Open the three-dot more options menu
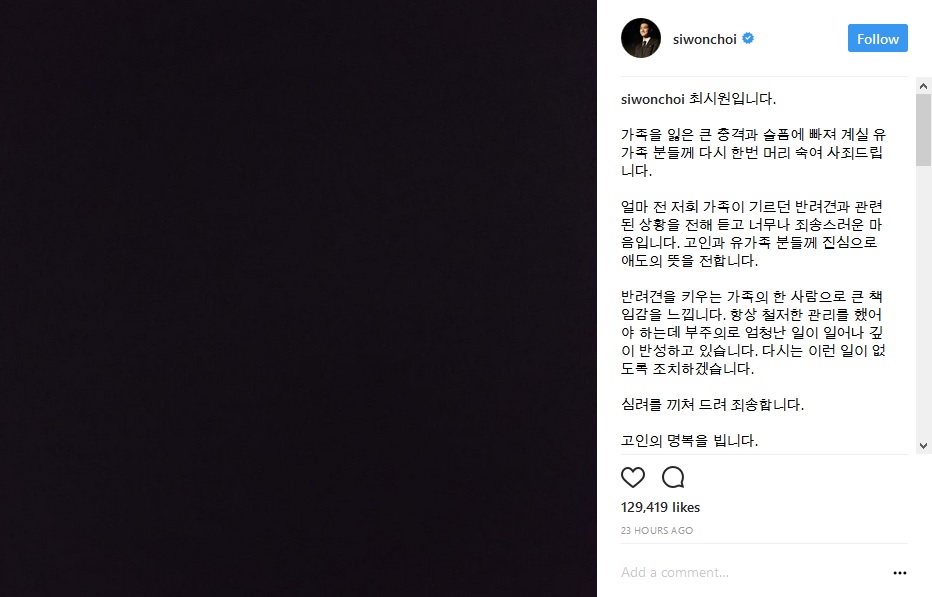Image resolution: width=932 pixels, height=597 pixels. click(900, 573)
